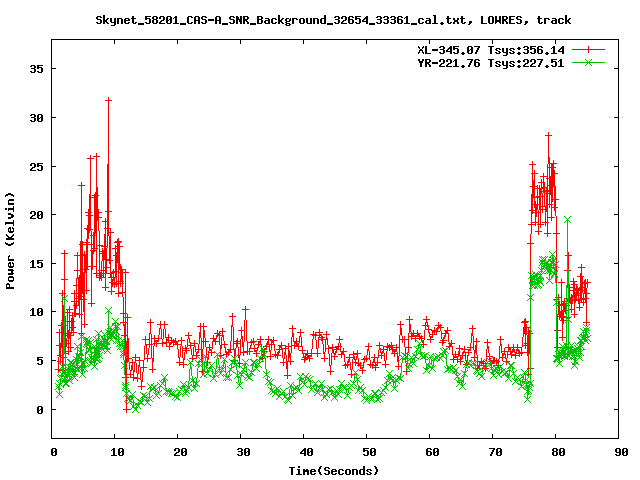The height and width of the screenshot is (480, 640).
Task: Select the XL-345.07 Tsys legend label
Action: tap(490, 49)
